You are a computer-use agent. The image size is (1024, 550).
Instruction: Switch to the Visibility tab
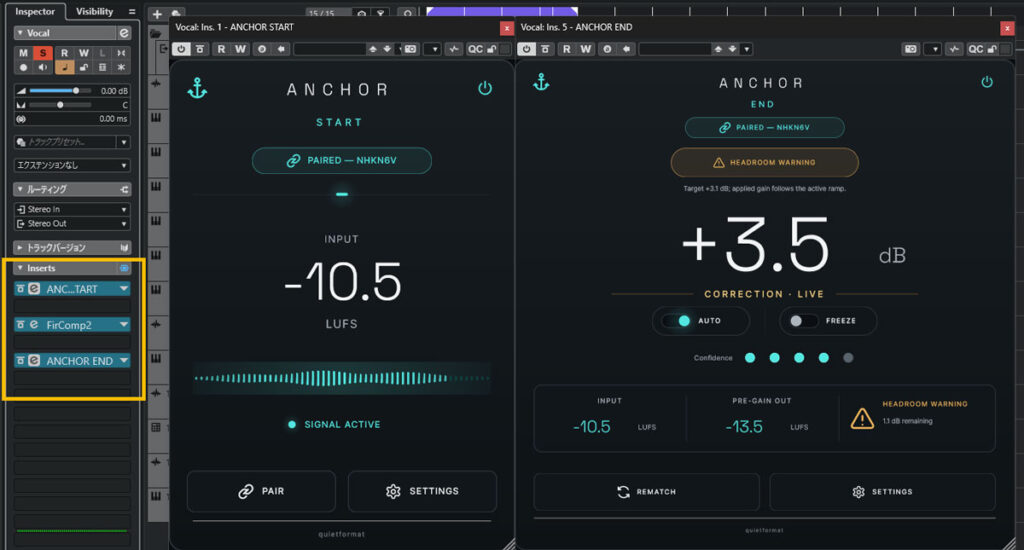point(94,11)
